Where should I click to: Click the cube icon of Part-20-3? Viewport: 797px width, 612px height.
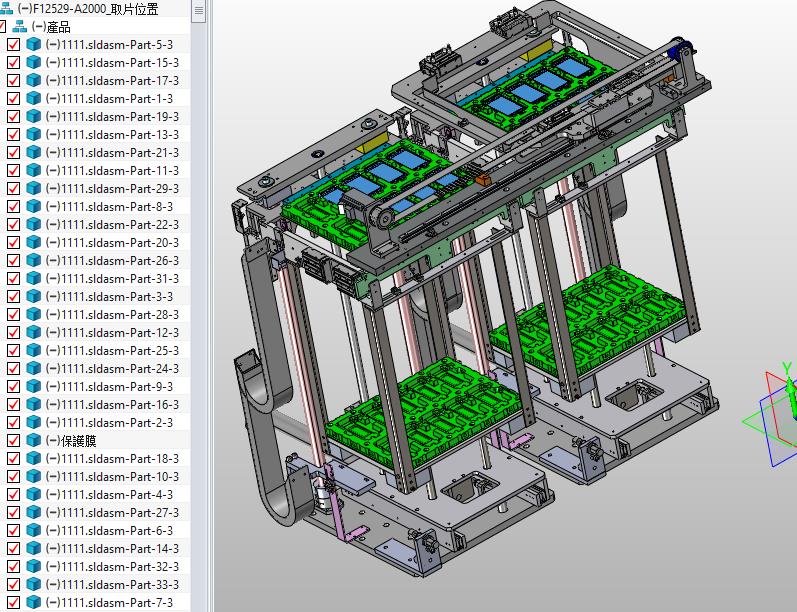coord(34,242)
